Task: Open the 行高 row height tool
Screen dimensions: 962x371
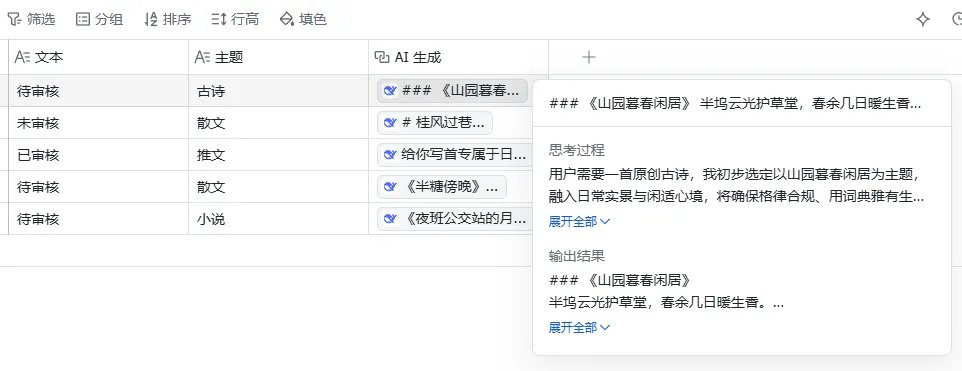Action: 235,19
